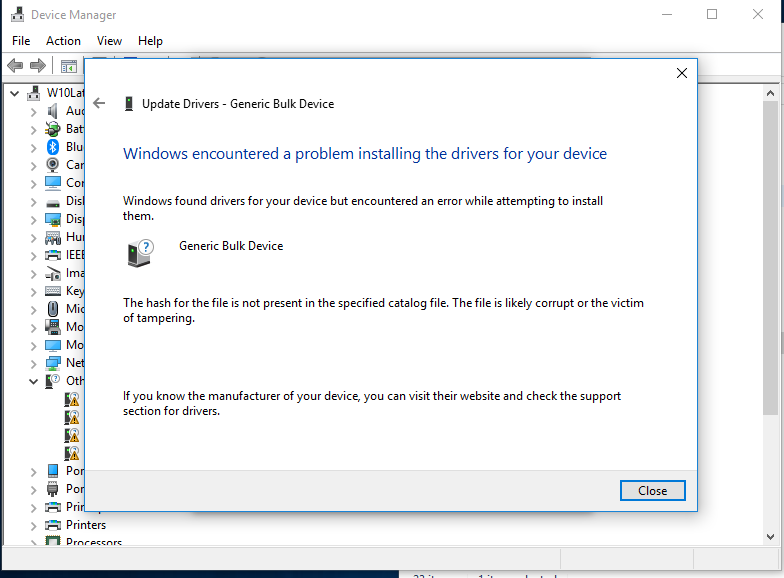Click the toolbar Back arrow
784x578 pixels.
pyautogui.click(x=16, y=66)
